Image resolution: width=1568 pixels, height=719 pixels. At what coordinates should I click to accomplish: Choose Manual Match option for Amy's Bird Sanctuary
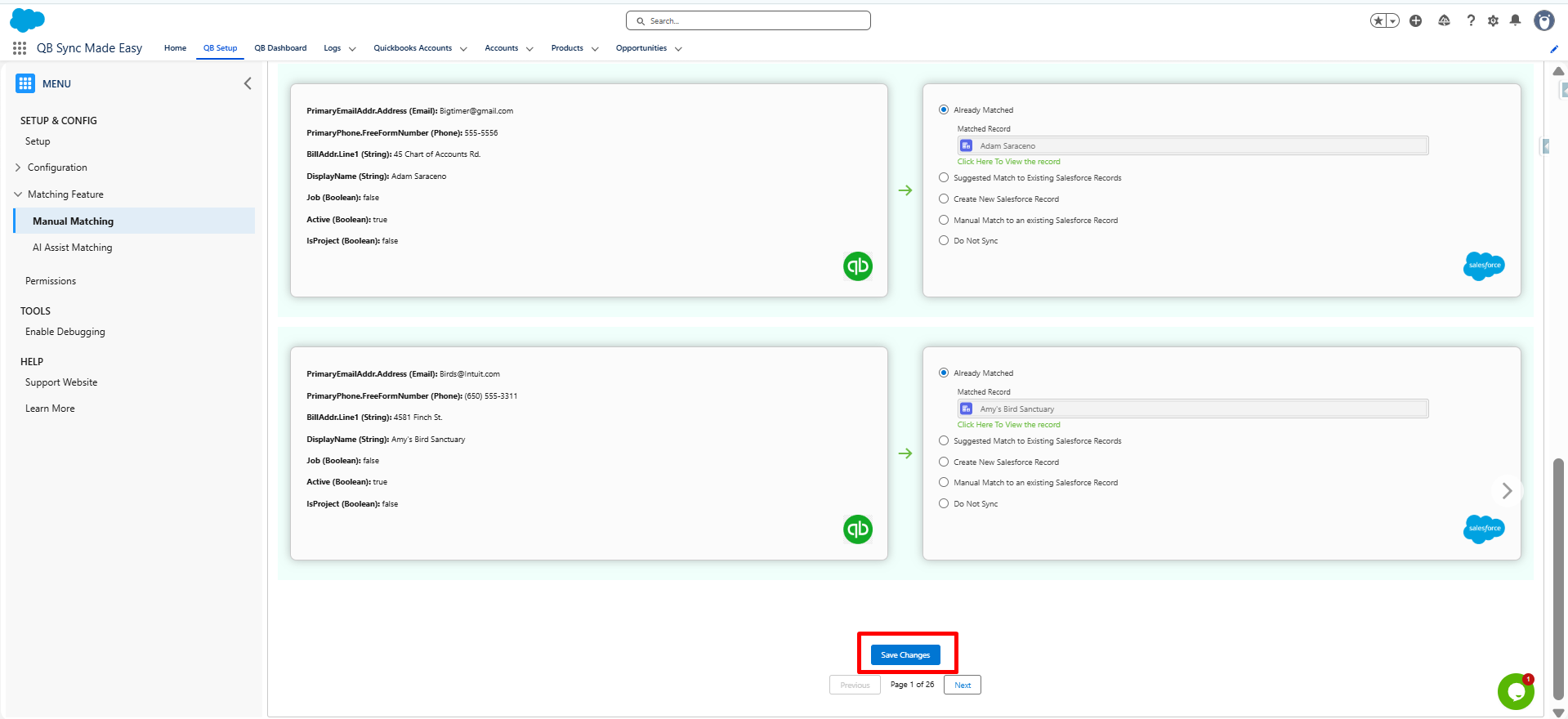pos(944,482)
